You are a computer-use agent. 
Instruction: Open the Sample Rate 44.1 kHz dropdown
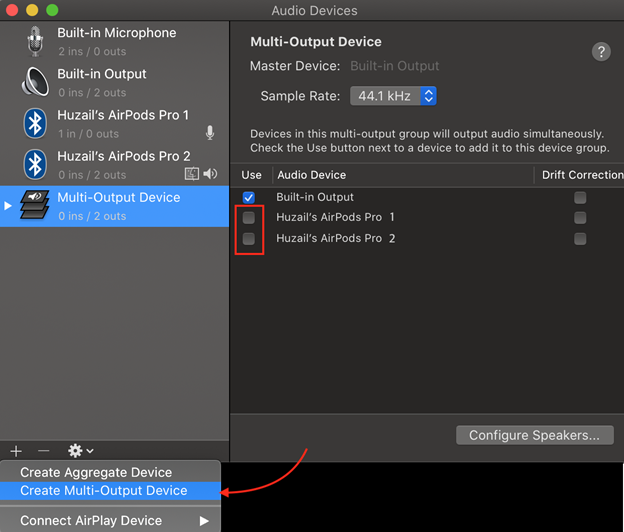tap(393, 96)
